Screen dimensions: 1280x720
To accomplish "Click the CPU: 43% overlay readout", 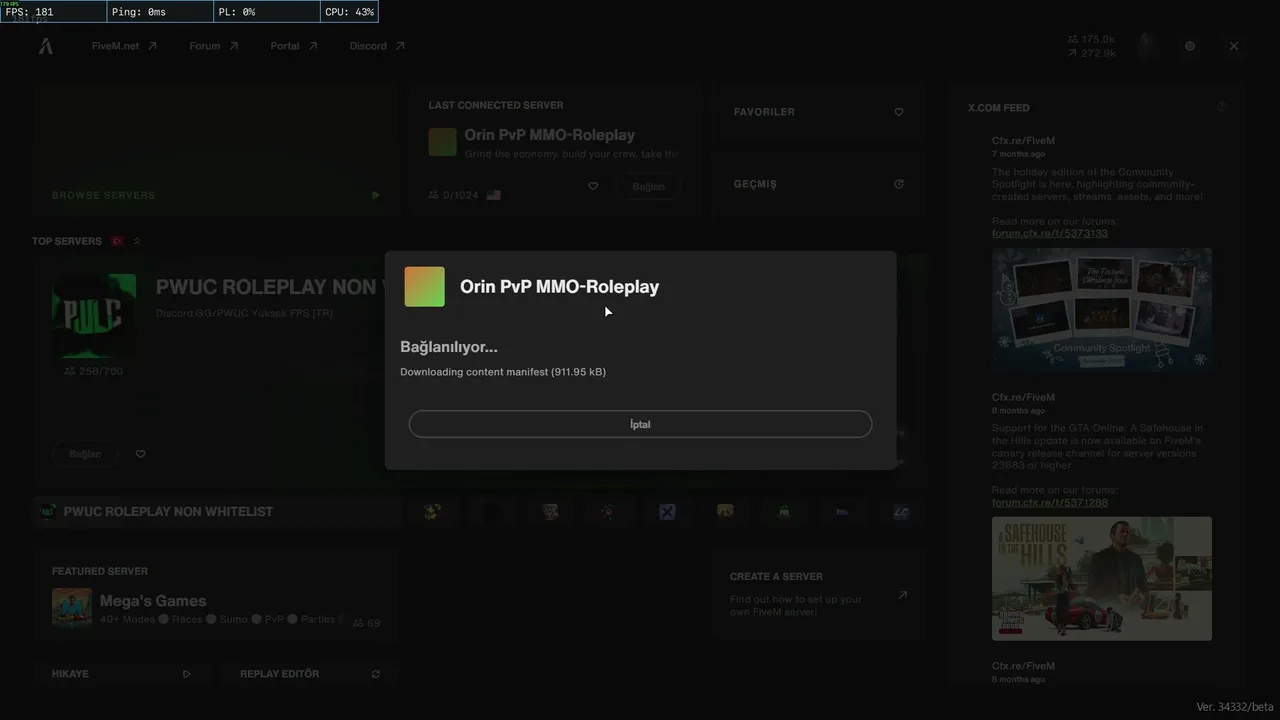I will pyautogui.click(x=350, y=12).
